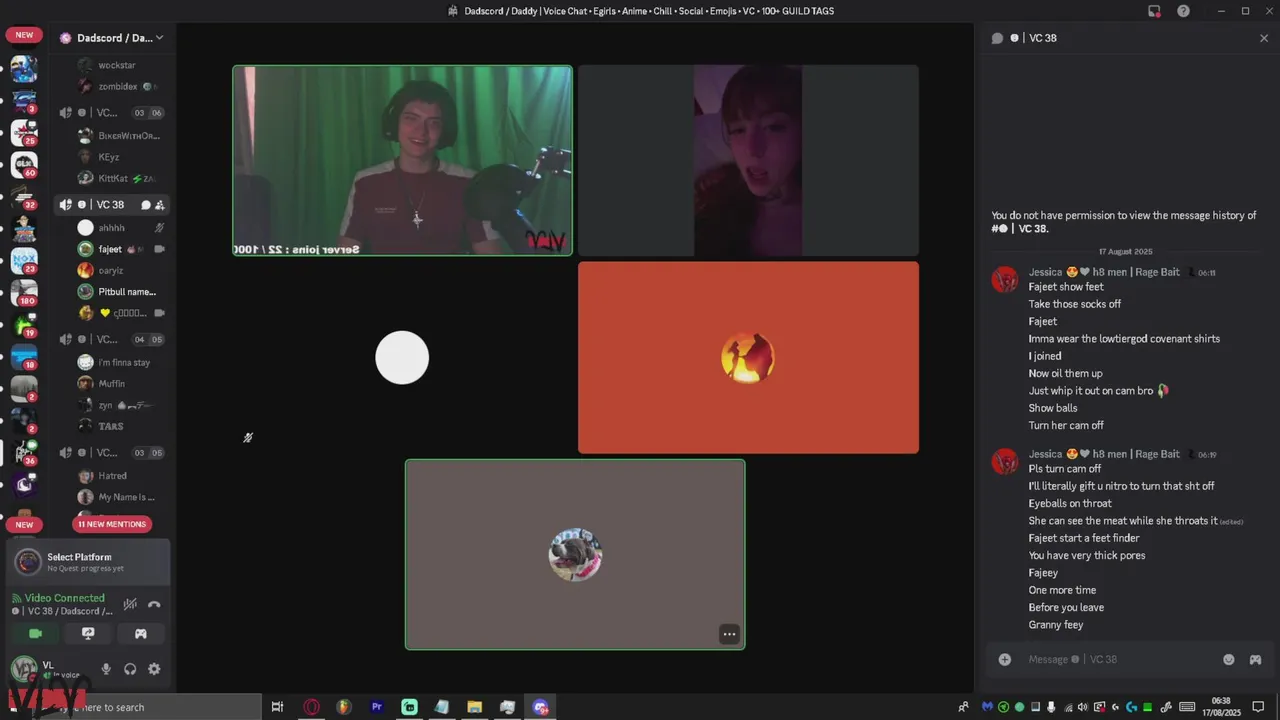
Task: Focus the green-room webcam video tile
Action: [403, 161]
